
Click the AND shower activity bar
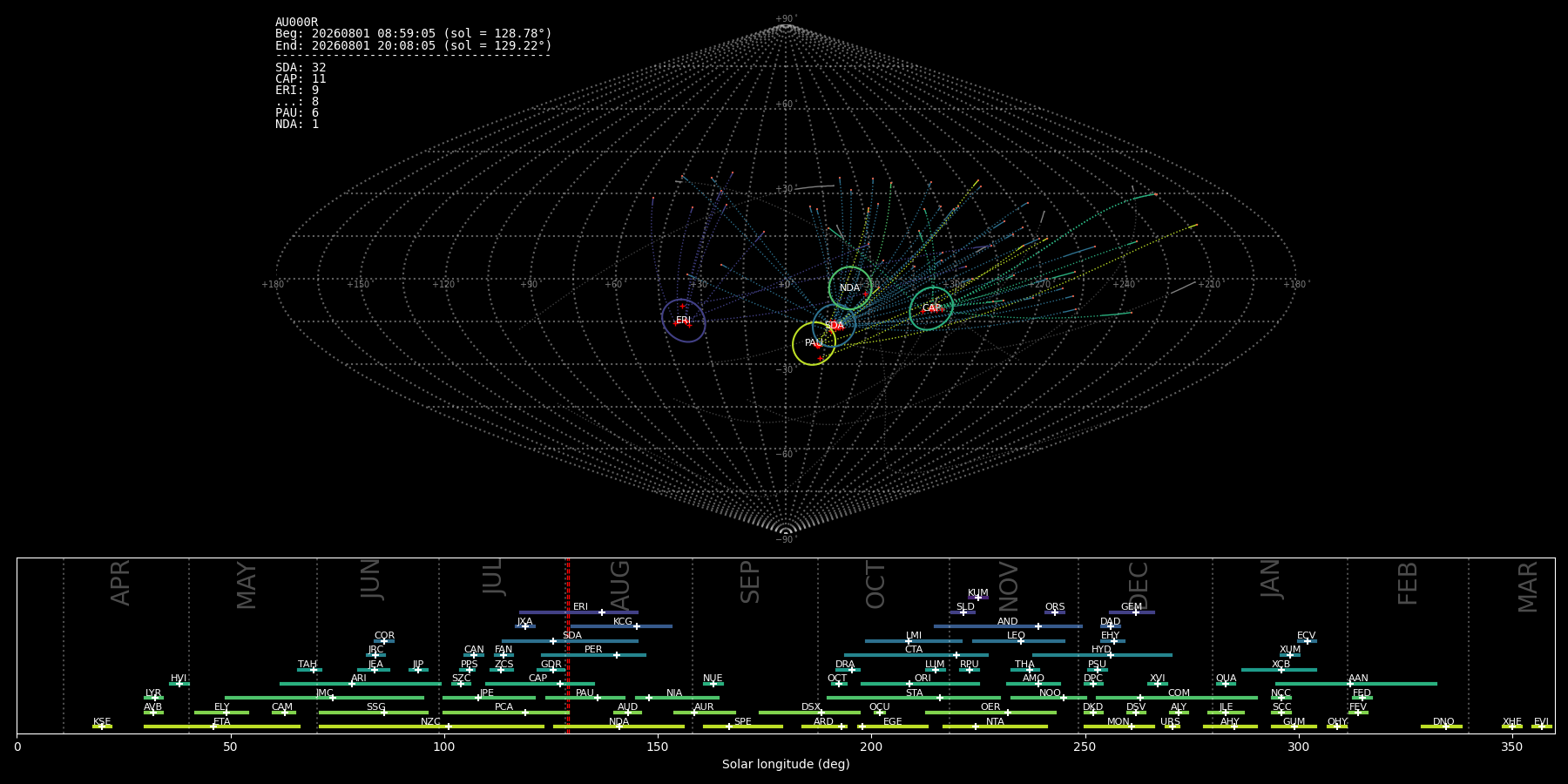[1008, 626]
